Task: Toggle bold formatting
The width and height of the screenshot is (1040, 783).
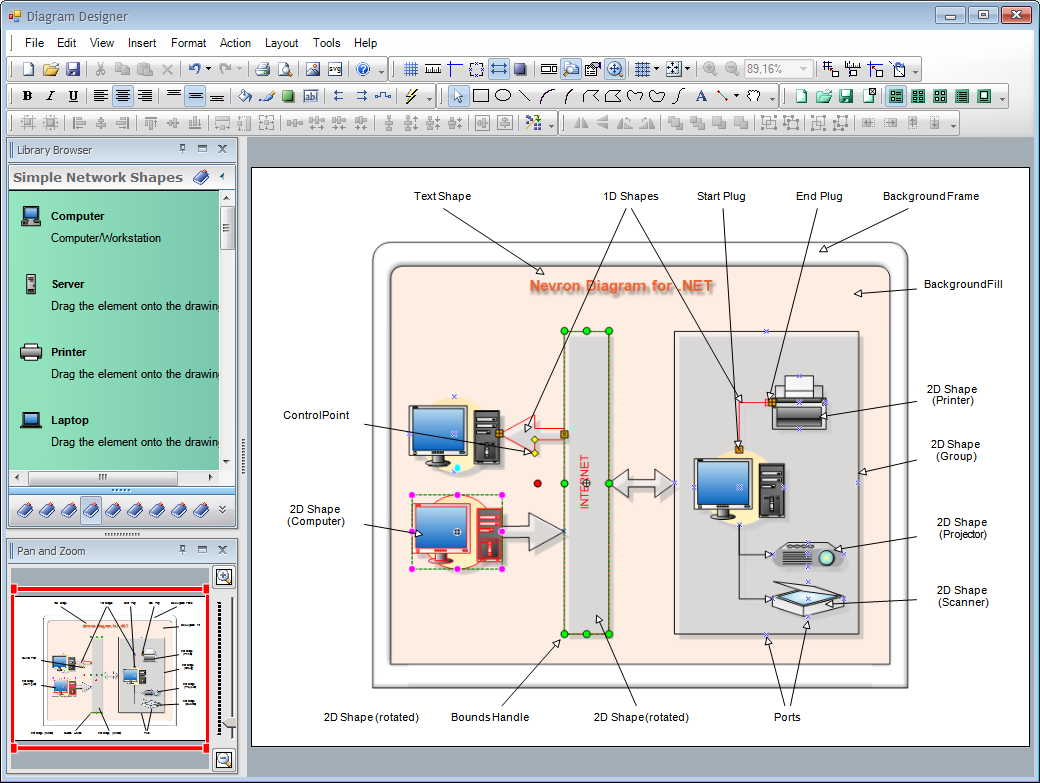Action: [27, 96]
